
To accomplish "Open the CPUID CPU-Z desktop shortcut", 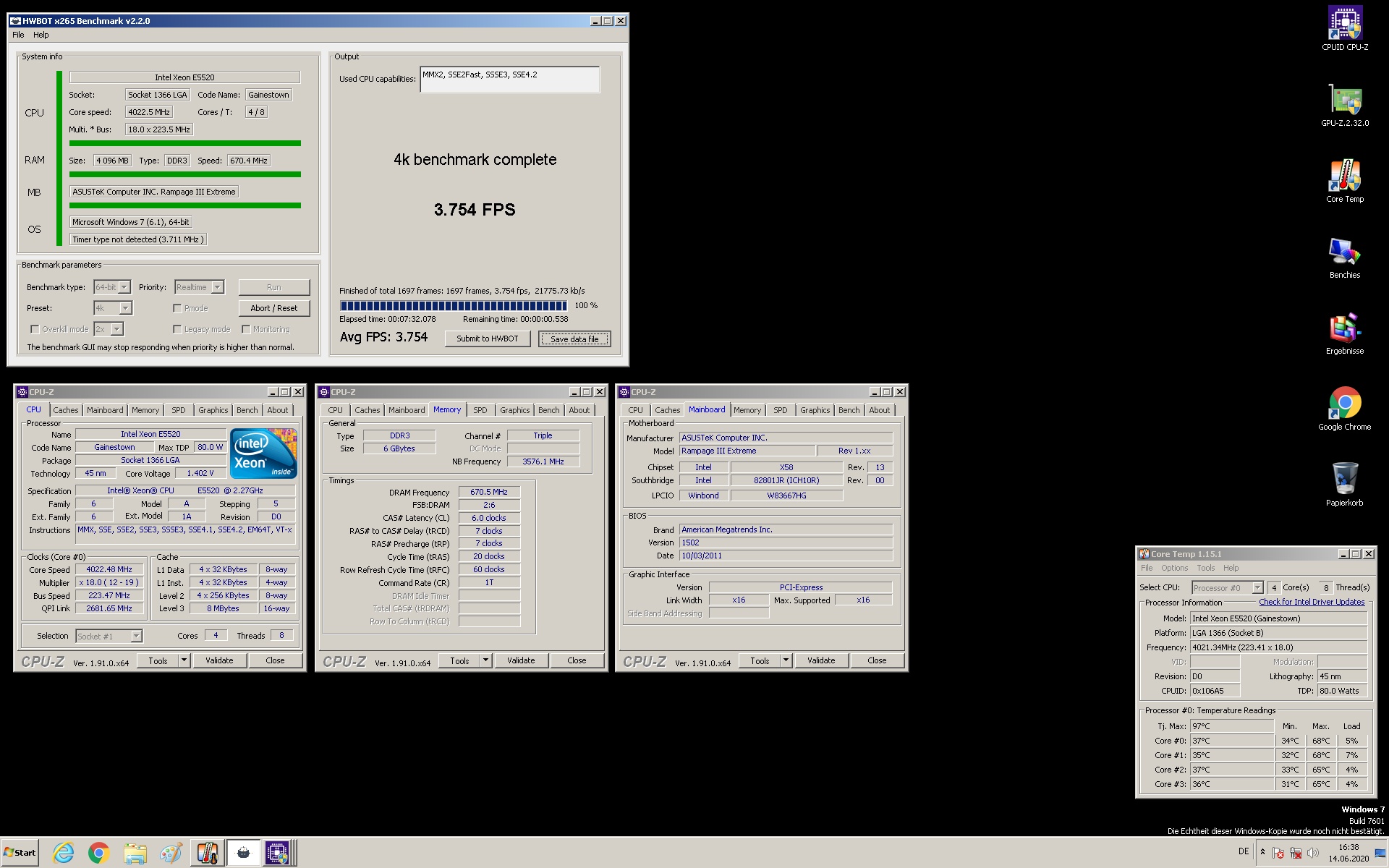I will [1344, 29].
